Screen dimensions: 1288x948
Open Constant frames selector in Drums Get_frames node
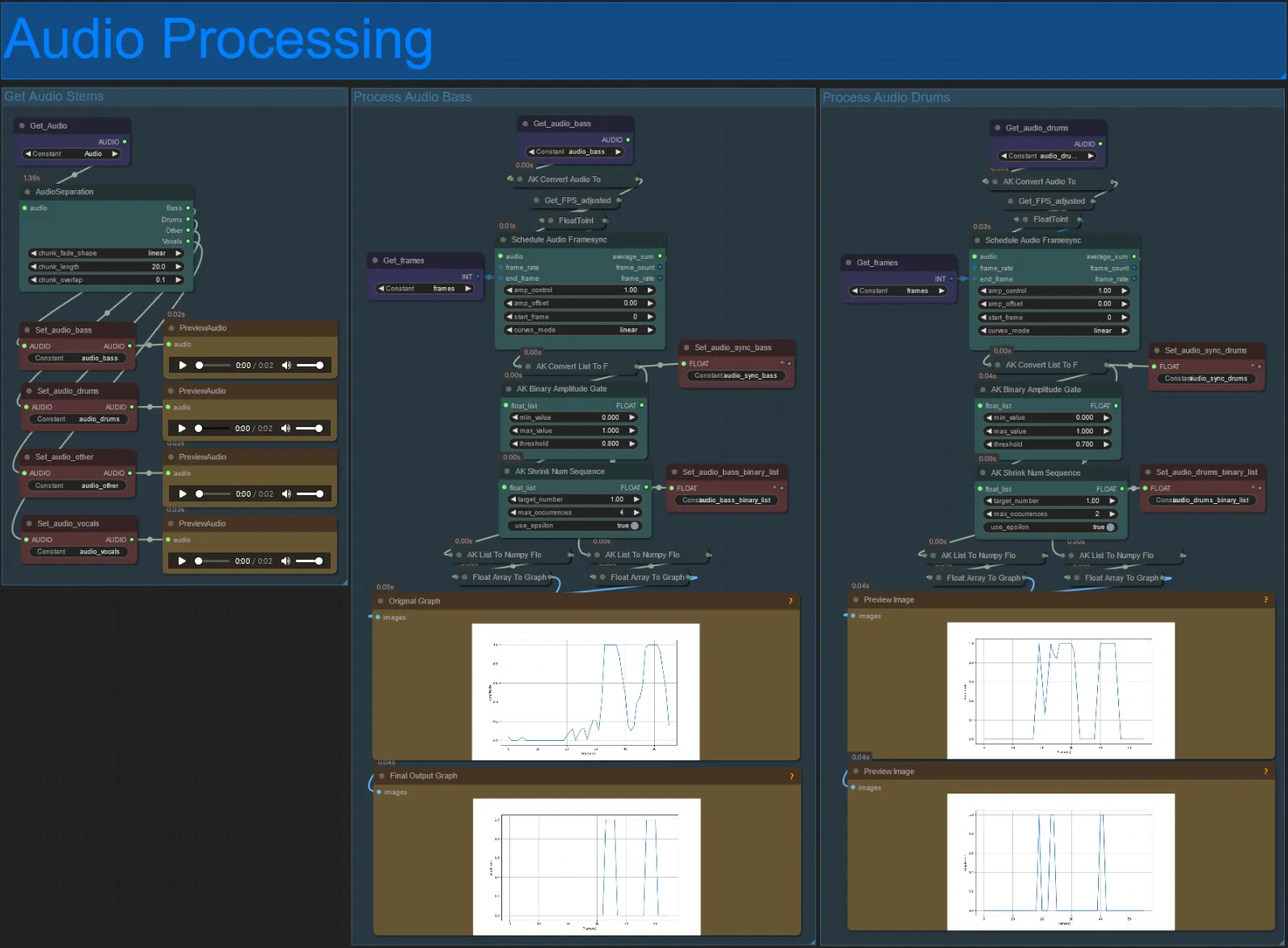tap(898, 291)
